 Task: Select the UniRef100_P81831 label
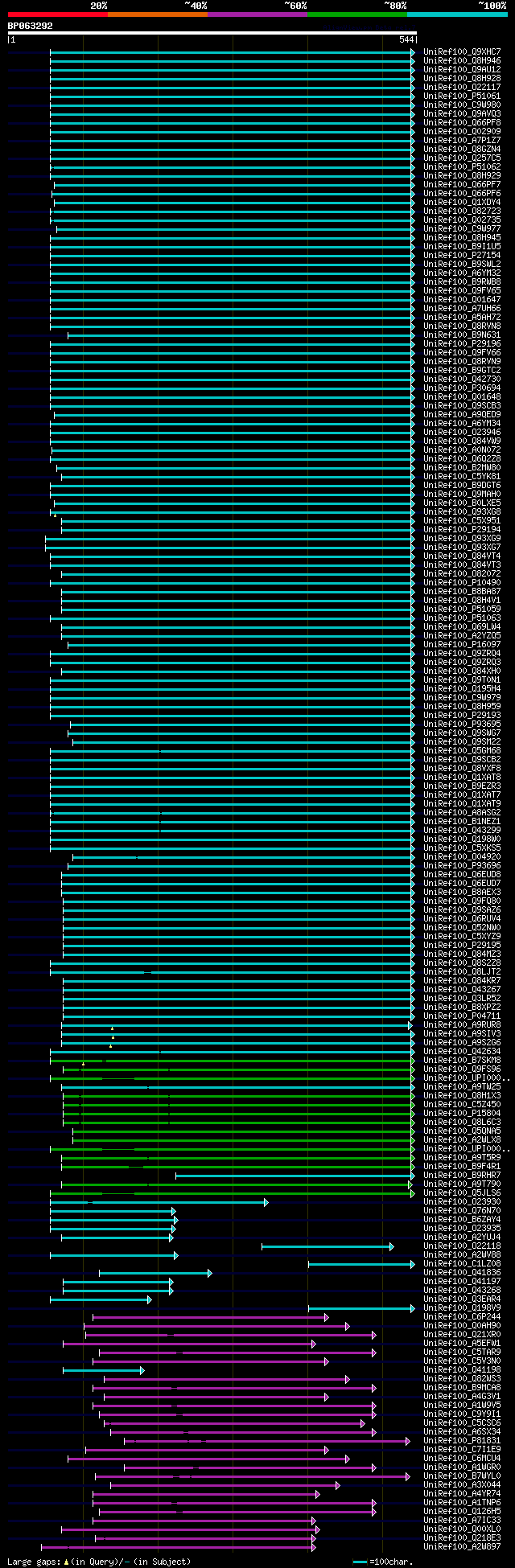(462, 1440)
